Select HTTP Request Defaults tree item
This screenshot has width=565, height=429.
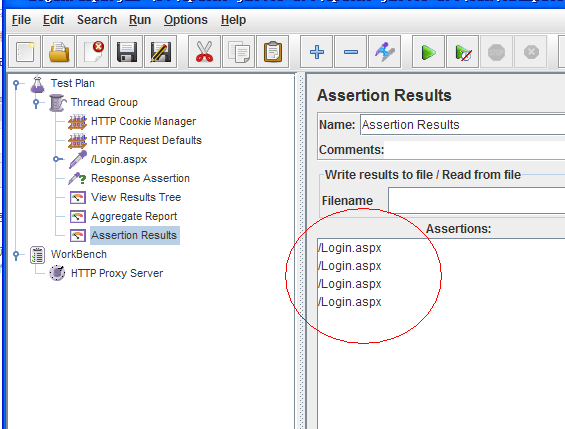tap(146, 140)
